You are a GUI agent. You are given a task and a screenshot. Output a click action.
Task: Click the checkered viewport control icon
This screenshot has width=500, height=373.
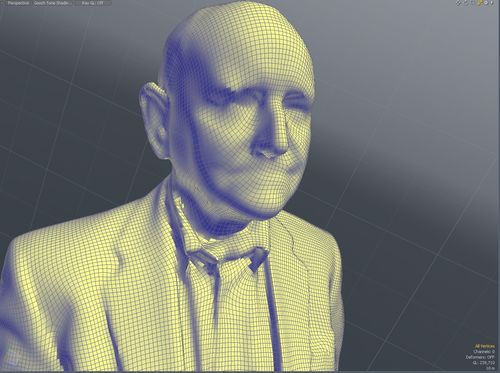(459, 3)
